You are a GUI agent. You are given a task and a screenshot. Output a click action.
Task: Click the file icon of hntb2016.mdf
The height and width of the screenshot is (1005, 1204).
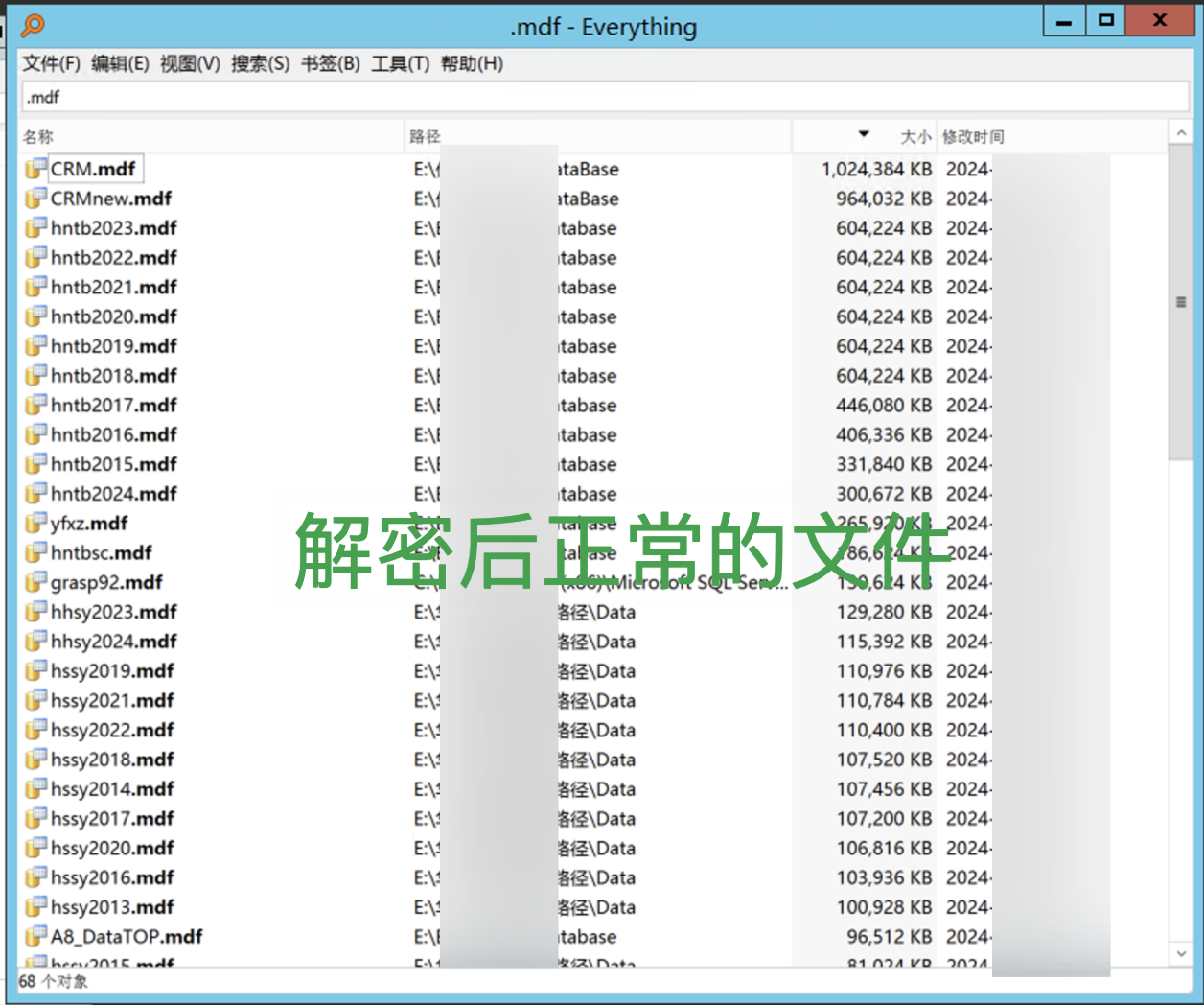click(35, 434)
